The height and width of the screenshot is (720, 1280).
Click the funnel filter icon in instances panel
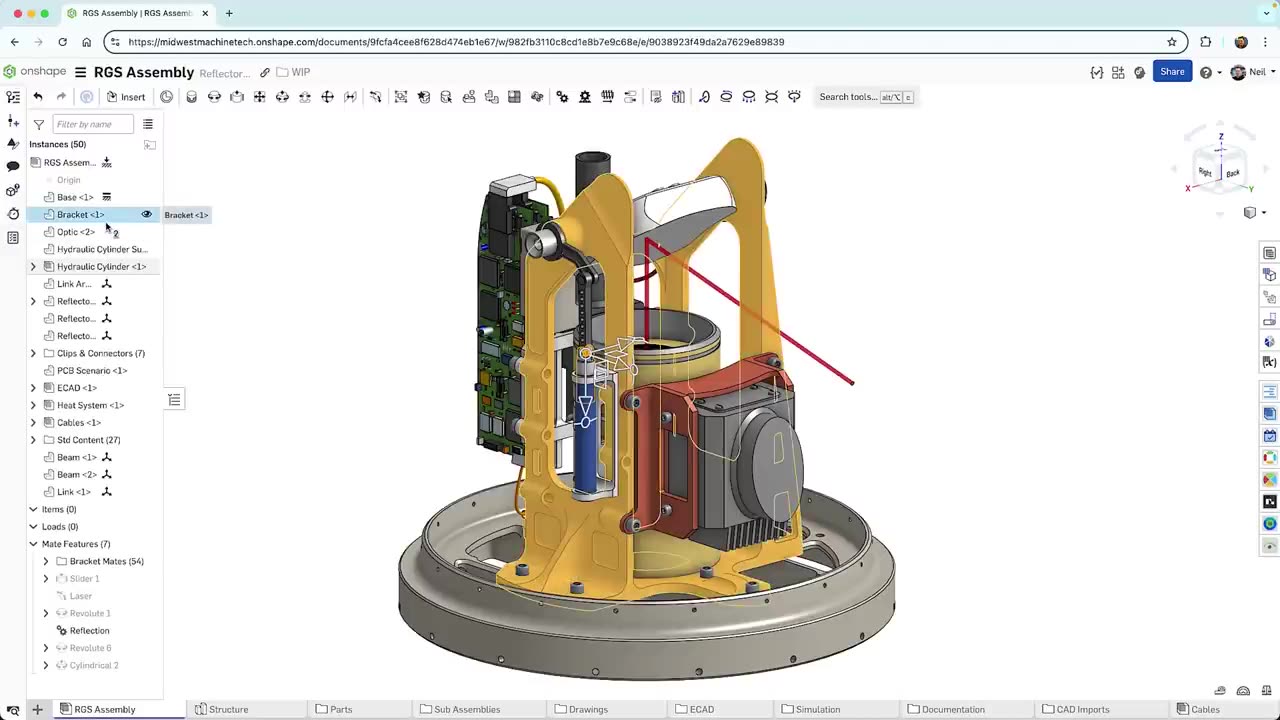(38, 124)
